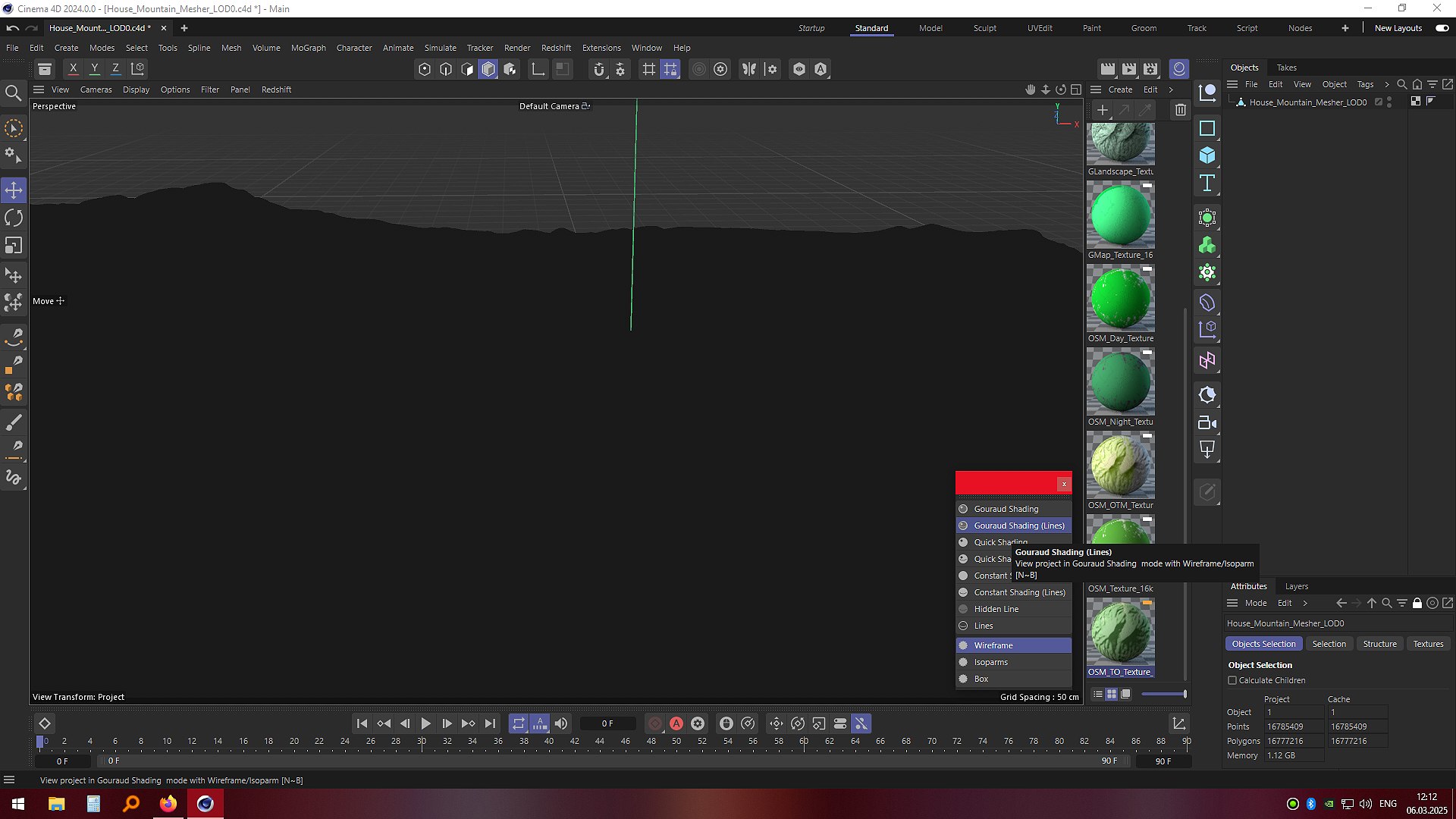Select the GMap_Texture_16 material thumbnail
The height and width of the screenshot is (819, 1456).
click(x=1121, y=215)
